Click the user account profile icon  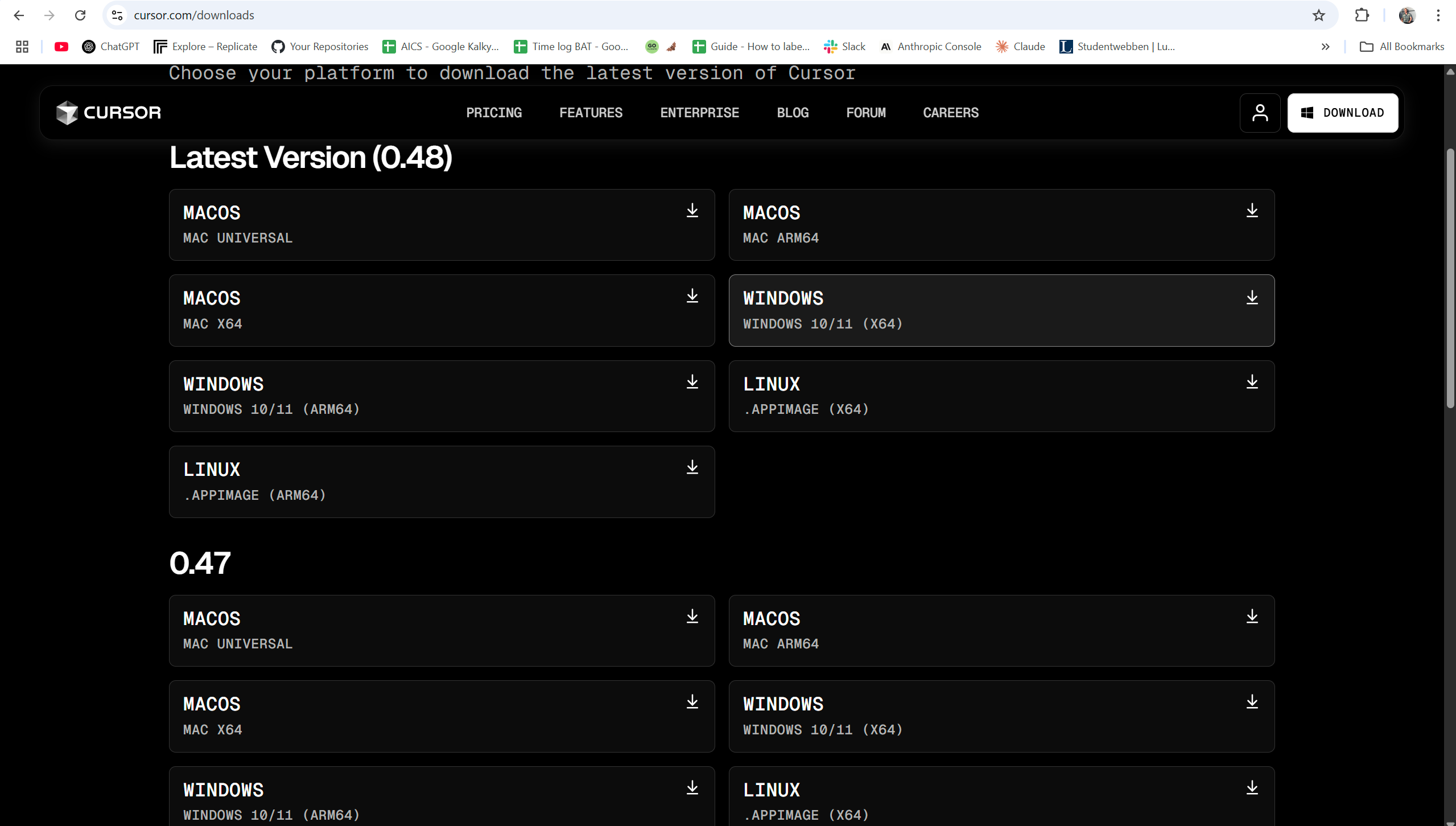click(1260, 113)
